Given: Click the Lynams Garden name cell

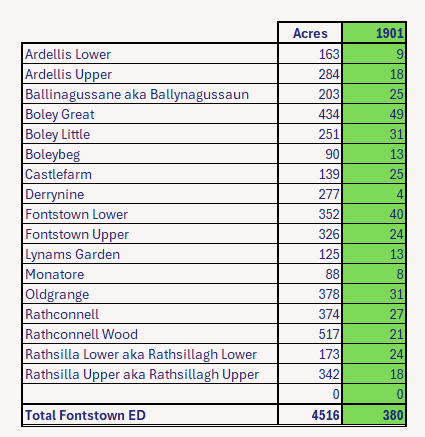Looking at the screenshot, I should 150,254.
